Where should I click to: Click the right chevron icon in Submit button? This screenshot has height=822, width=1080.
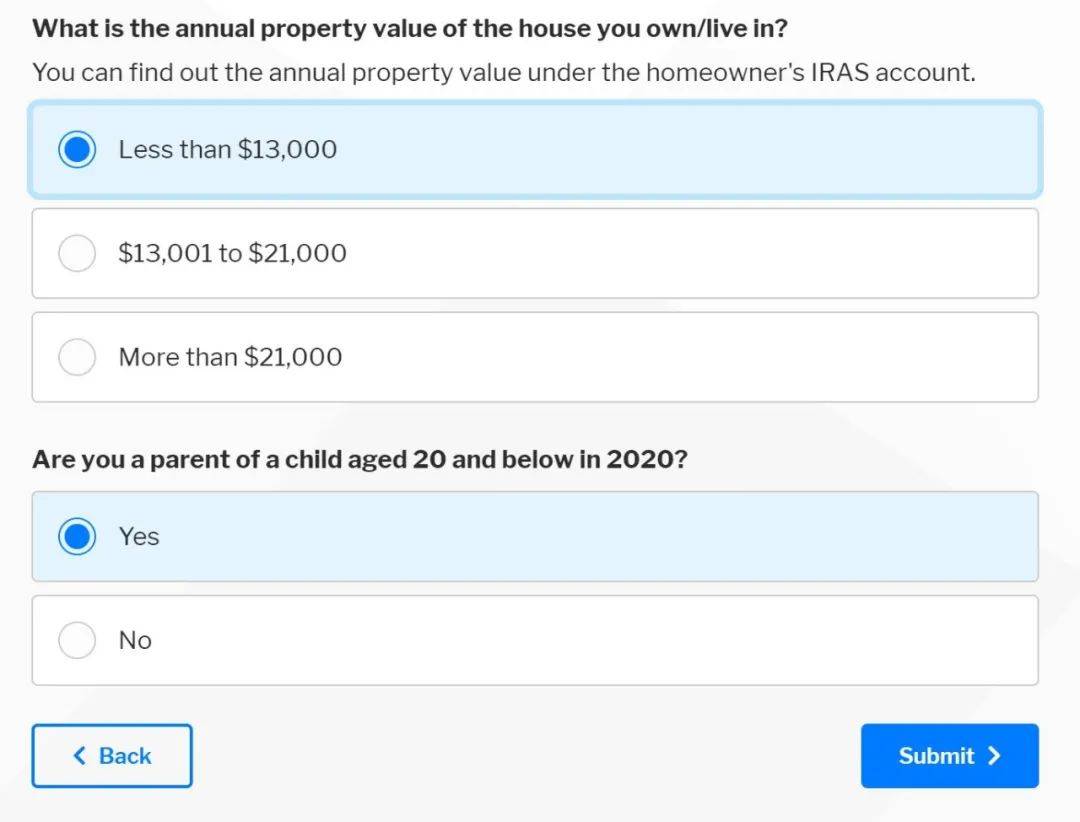pyautogui.click(x=993, y=756)
